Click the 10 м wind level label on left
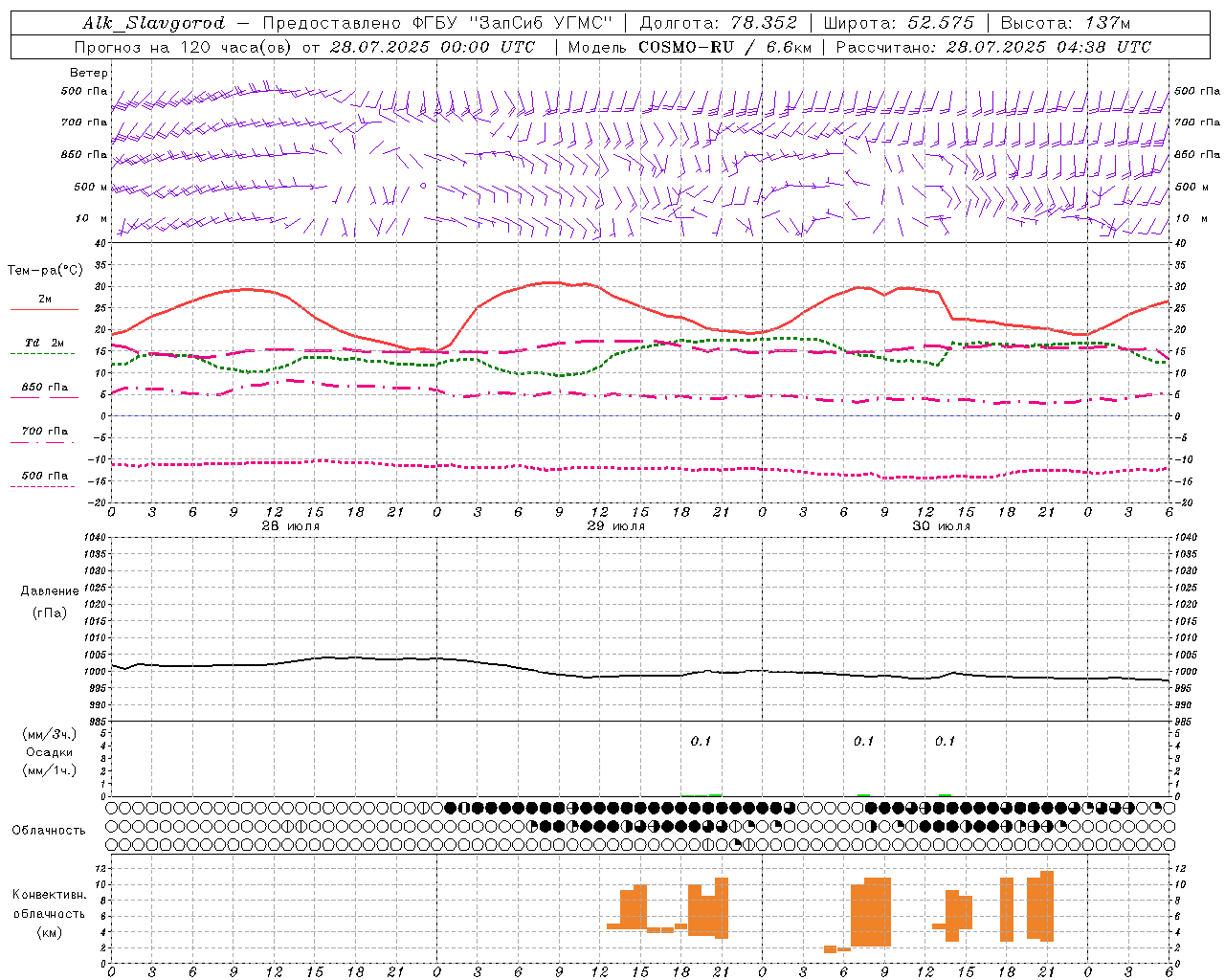This screenshot has width=1225, height=980. click(x=92, y=218)
